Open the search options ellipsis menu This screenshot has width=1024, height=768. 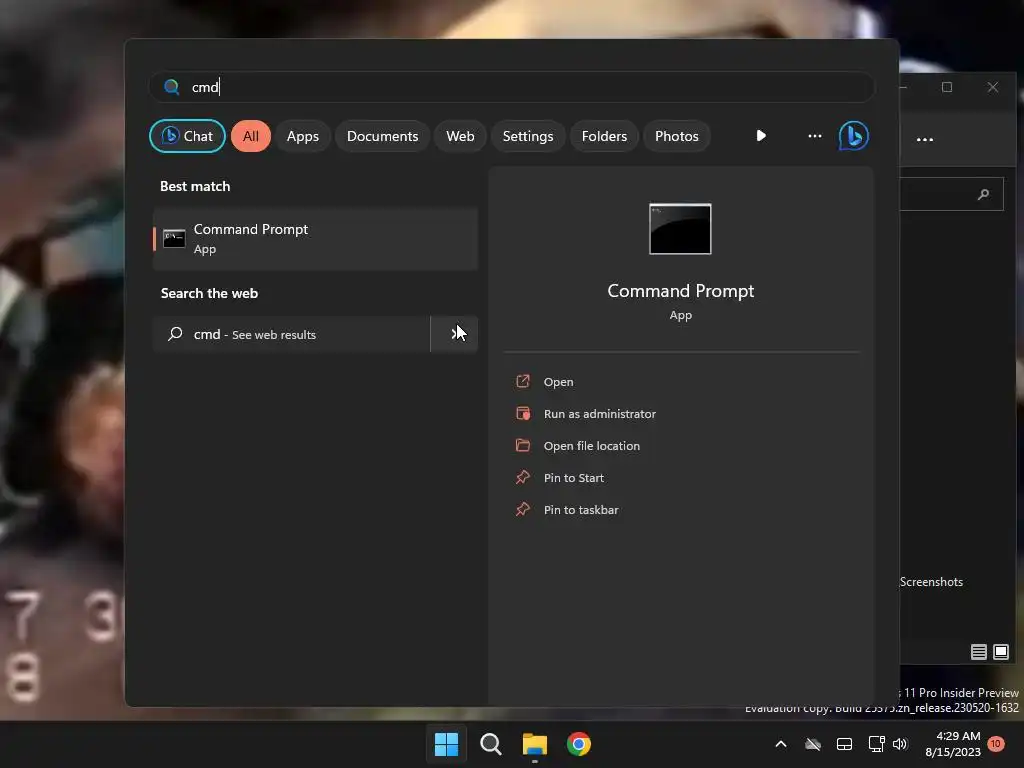pos(814,136)
